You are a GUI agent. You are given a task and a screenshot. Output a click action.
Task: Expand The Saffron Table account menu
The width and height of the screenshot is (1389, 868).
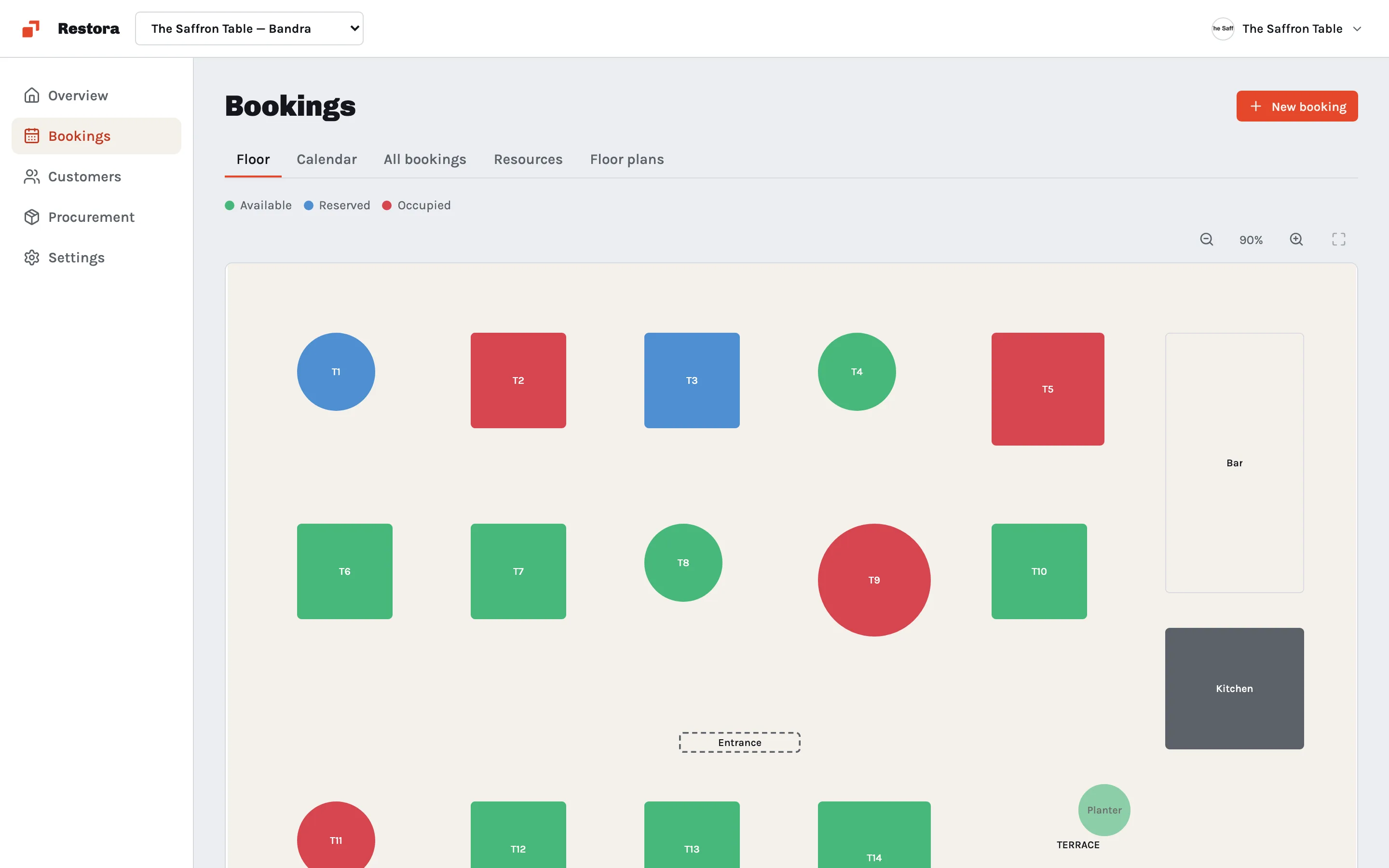1286,29
